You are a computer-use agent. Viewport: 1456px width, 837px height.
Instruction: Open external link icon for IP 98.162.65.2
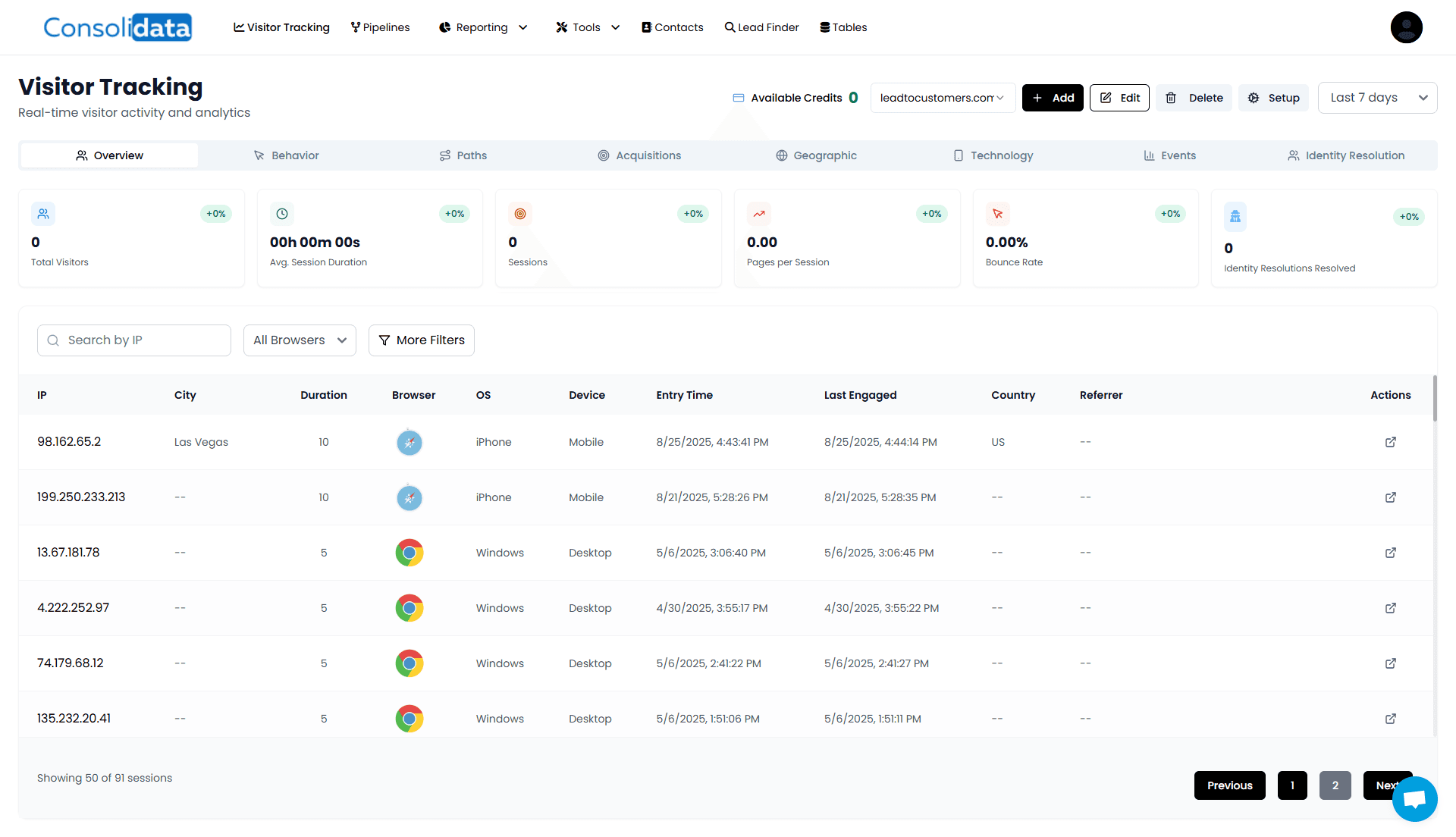(1390, 442)
